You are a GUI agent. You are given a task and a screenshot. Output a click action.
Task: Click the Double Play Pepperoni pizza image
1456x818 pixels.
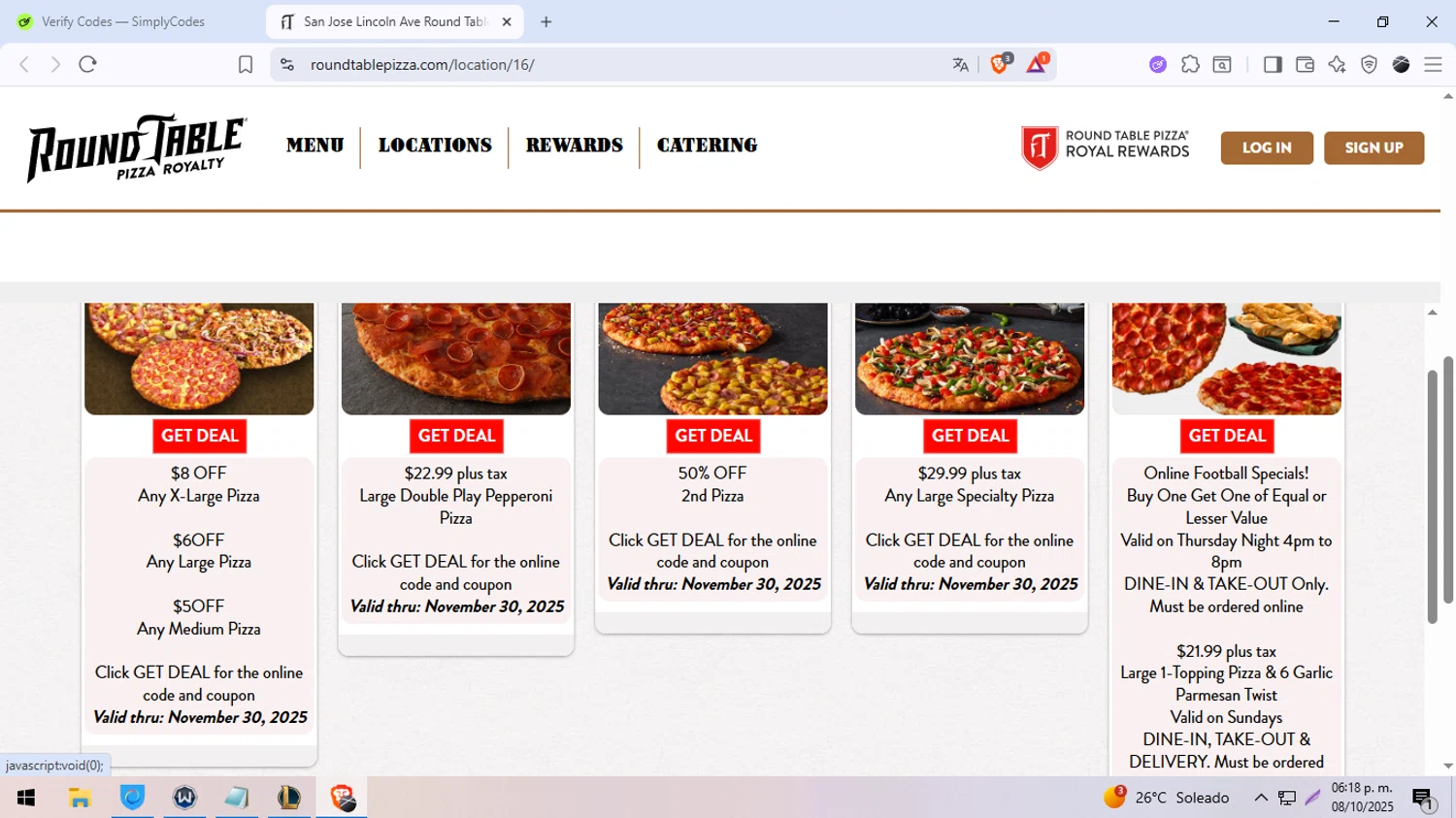pos(456,358)
